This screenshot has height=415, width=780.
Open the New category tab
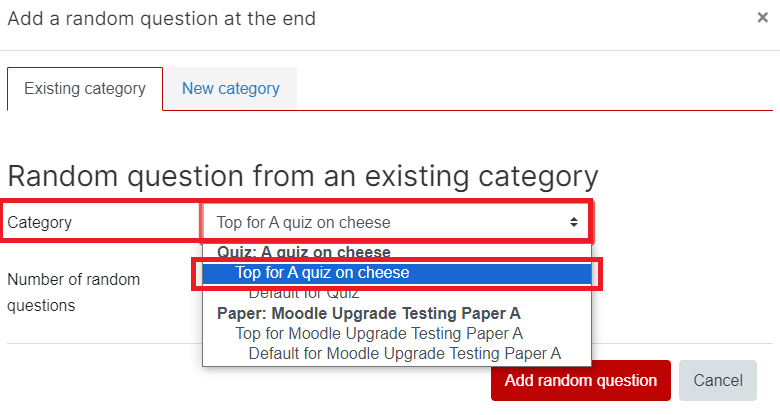[231, 89]
